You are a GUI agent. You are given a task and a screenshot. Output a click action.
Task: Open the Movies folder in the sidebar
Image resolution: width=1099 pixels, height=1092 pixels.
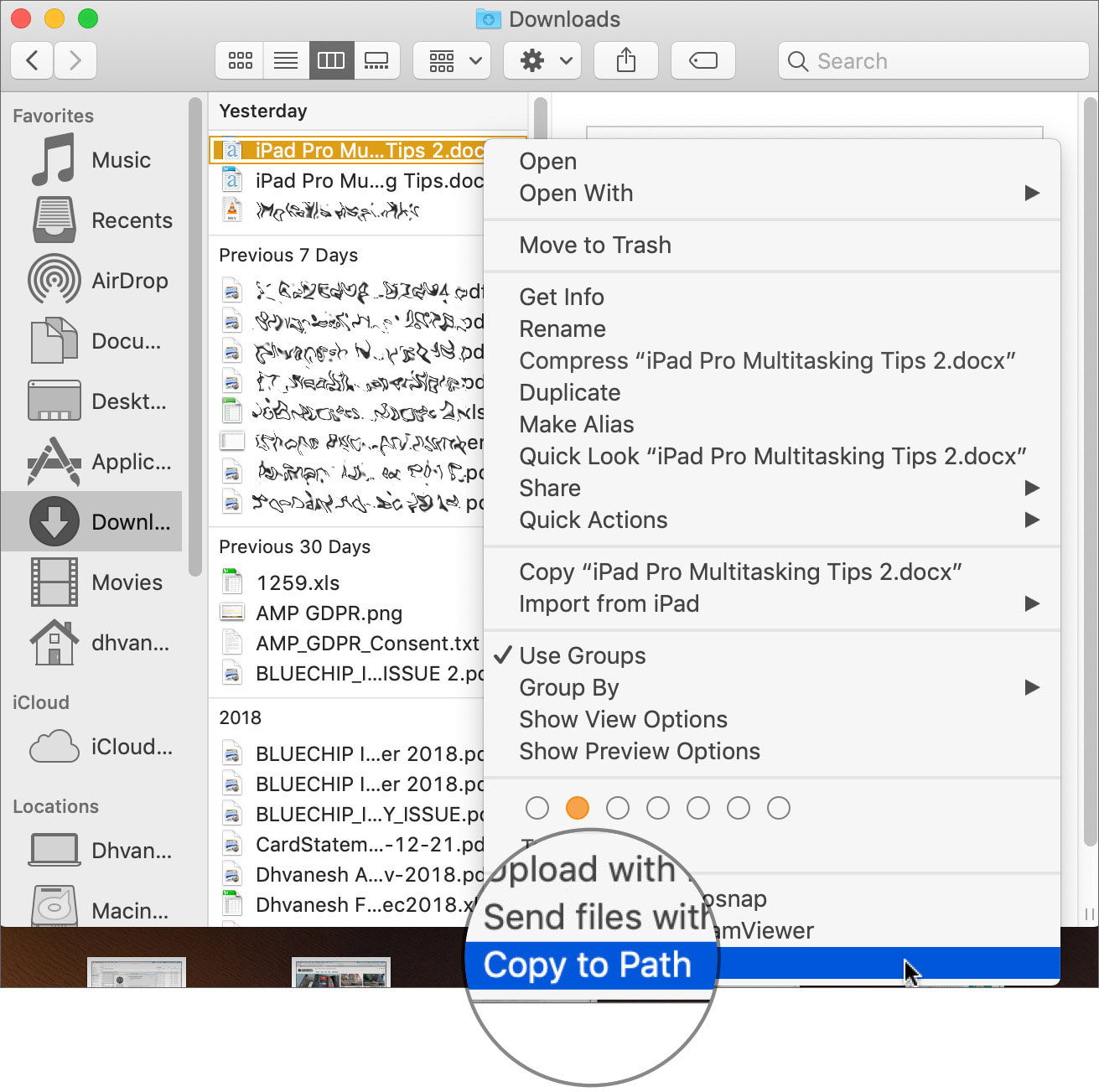coord(126,582)
